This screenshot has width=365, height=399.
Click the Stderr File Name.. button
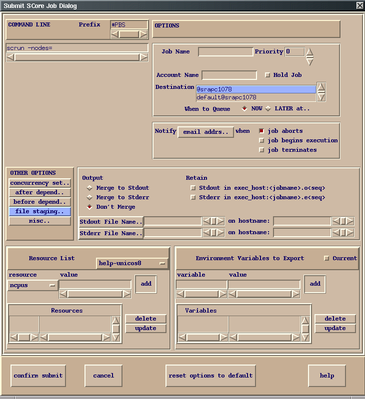tap(111, 233)
